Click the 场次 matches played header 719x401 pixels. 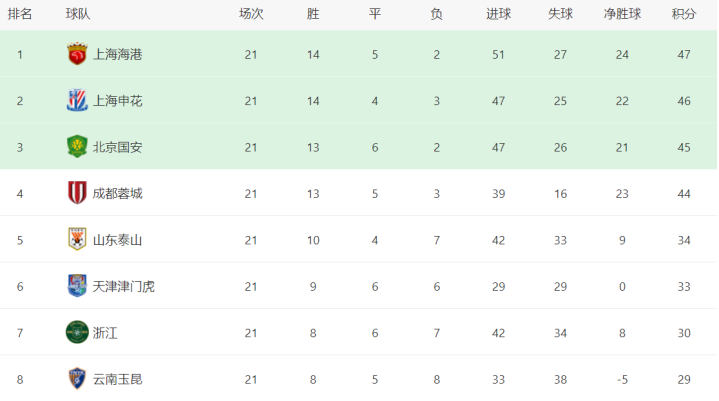tap(251, 14)
